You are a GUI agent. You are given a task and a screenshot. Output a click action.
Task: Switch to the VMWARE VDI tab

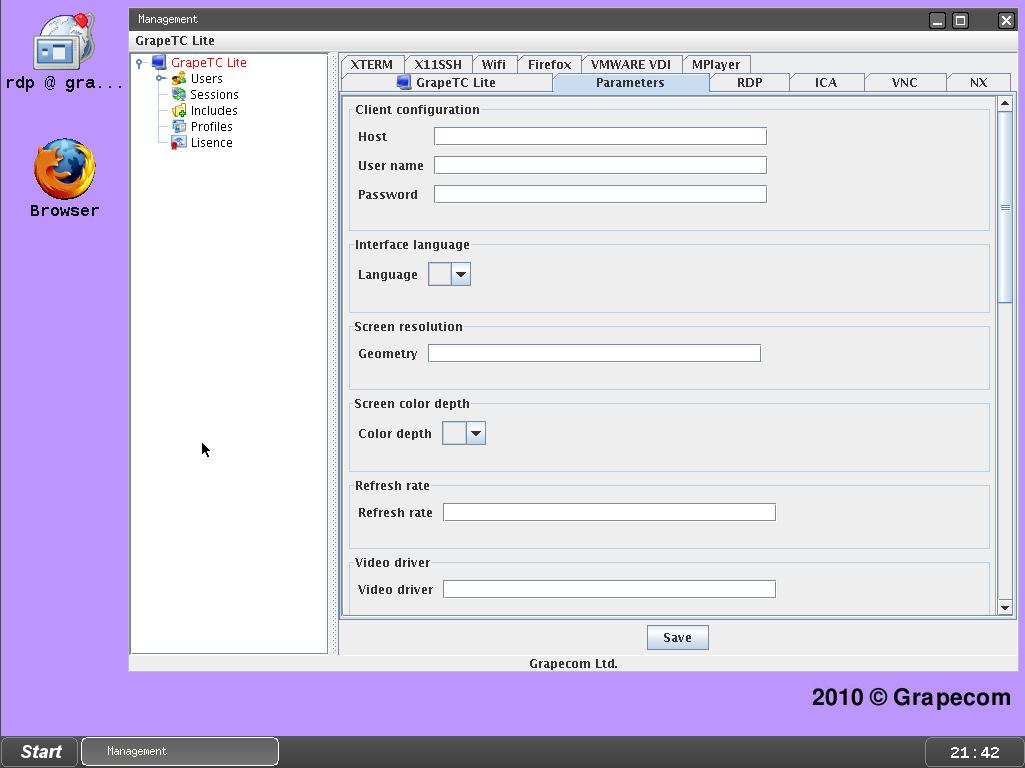point(630,65)
